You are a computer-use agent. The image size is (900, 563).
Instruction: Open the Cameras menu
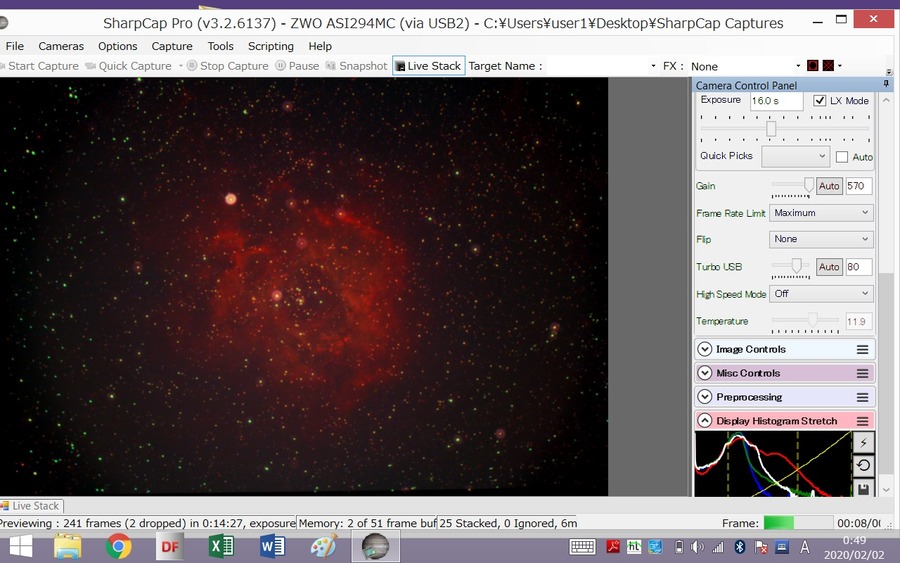coord(61,46)
